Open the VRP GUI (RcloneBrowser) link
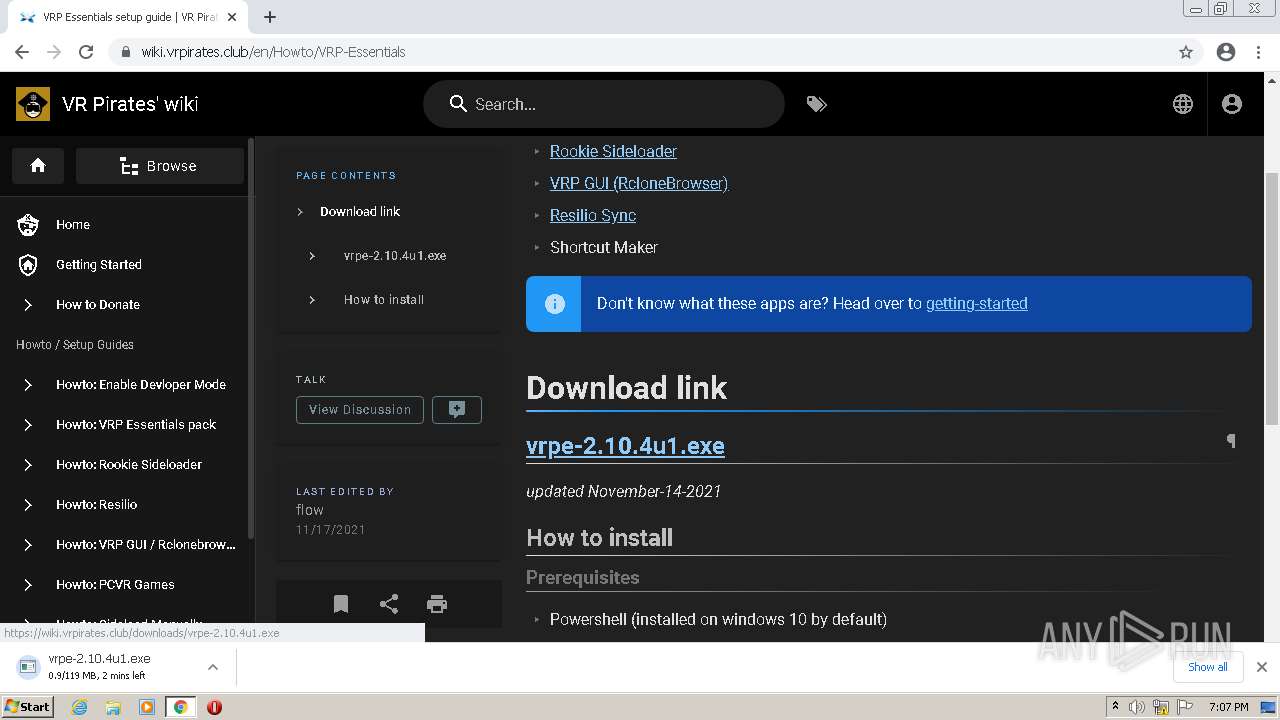The height and width of the screenshot is (720, 1280). point(639,184)
